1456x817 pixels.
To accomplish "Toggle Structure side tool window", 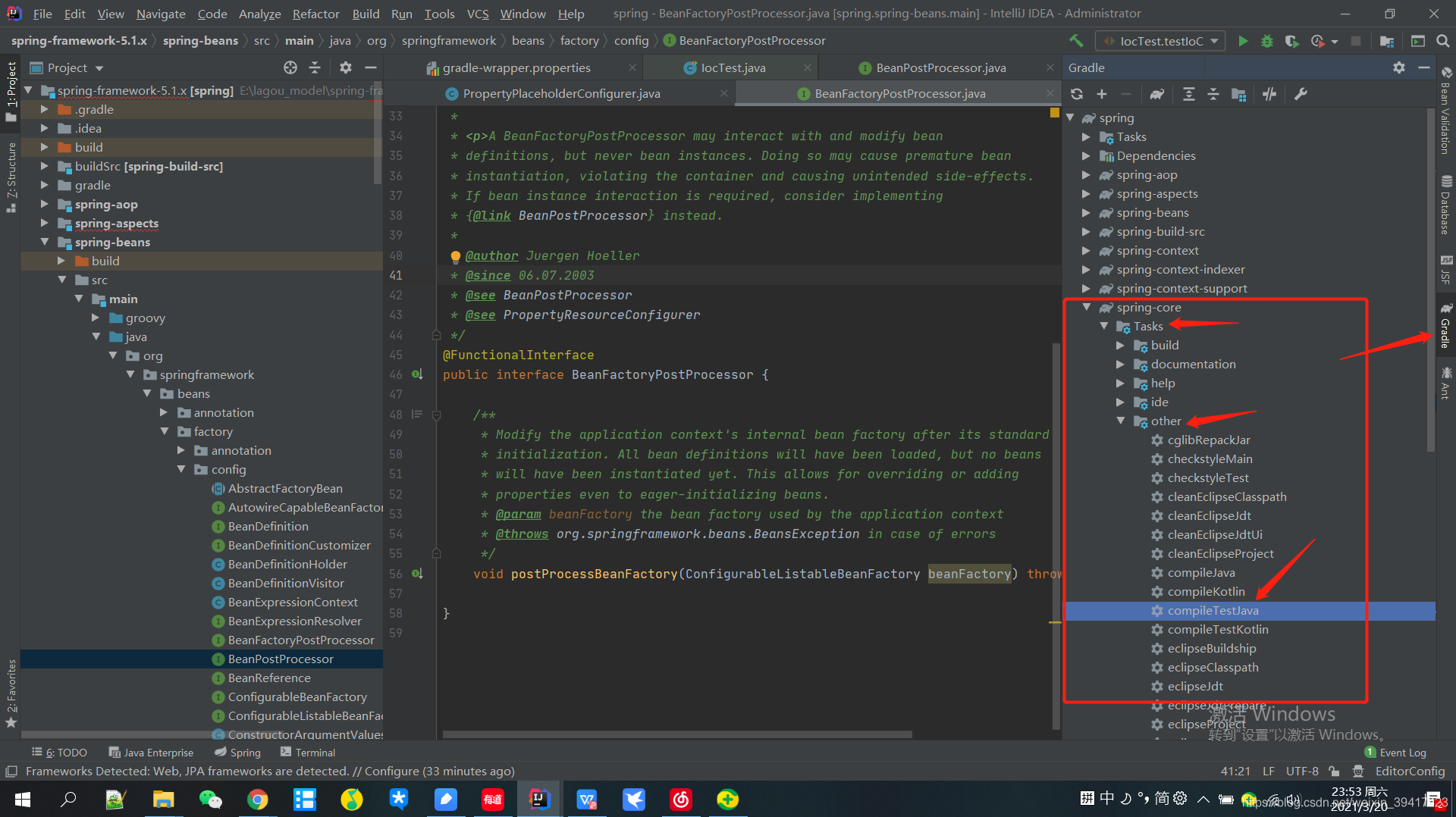I will (11, 177).
